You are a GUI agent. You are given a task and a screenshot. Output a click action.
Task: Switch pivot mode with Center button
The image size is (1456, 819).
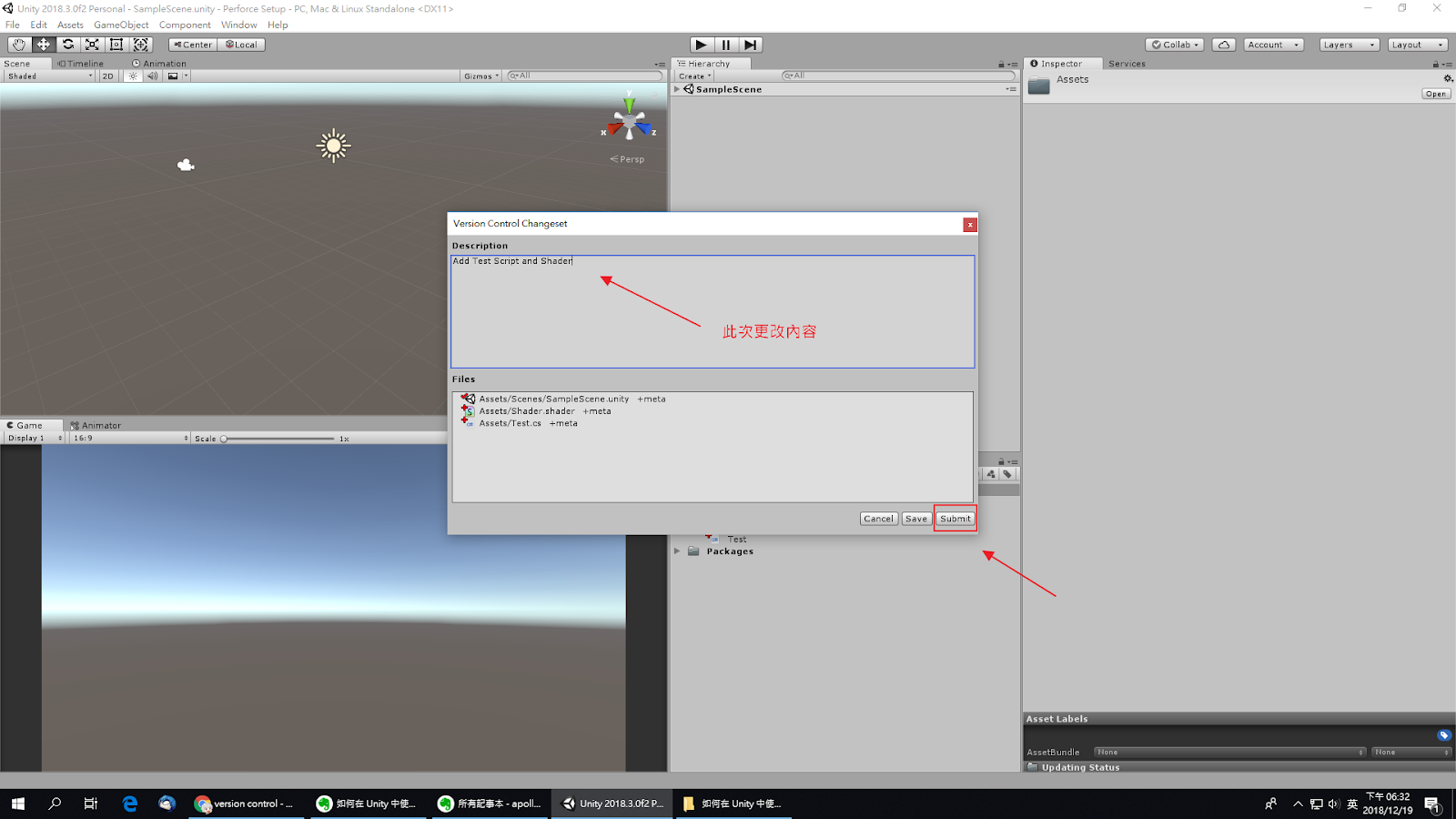(x=191, y=44)
